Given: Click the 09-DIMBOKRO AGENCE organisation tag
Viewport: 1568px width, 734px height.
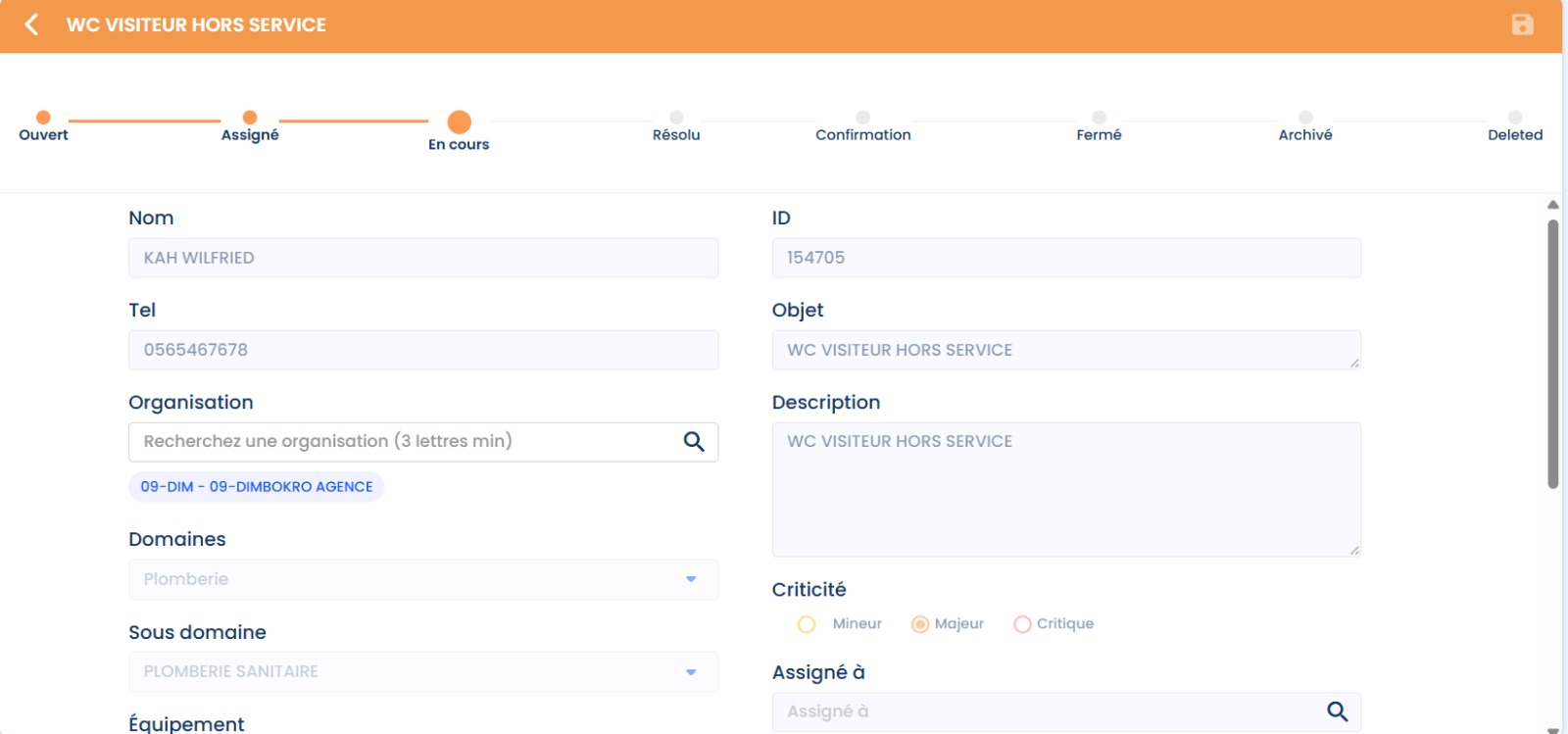Looking at the screenshot, I should [x=256, y=487].
